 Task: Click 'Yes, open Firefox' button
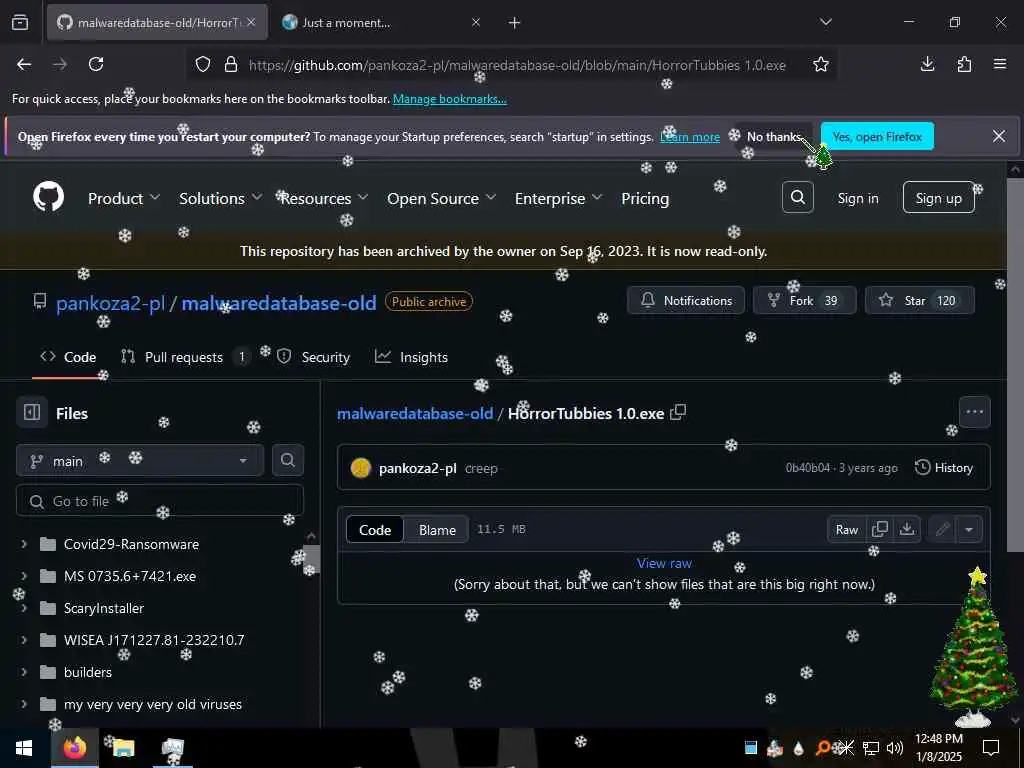point(877,136)
